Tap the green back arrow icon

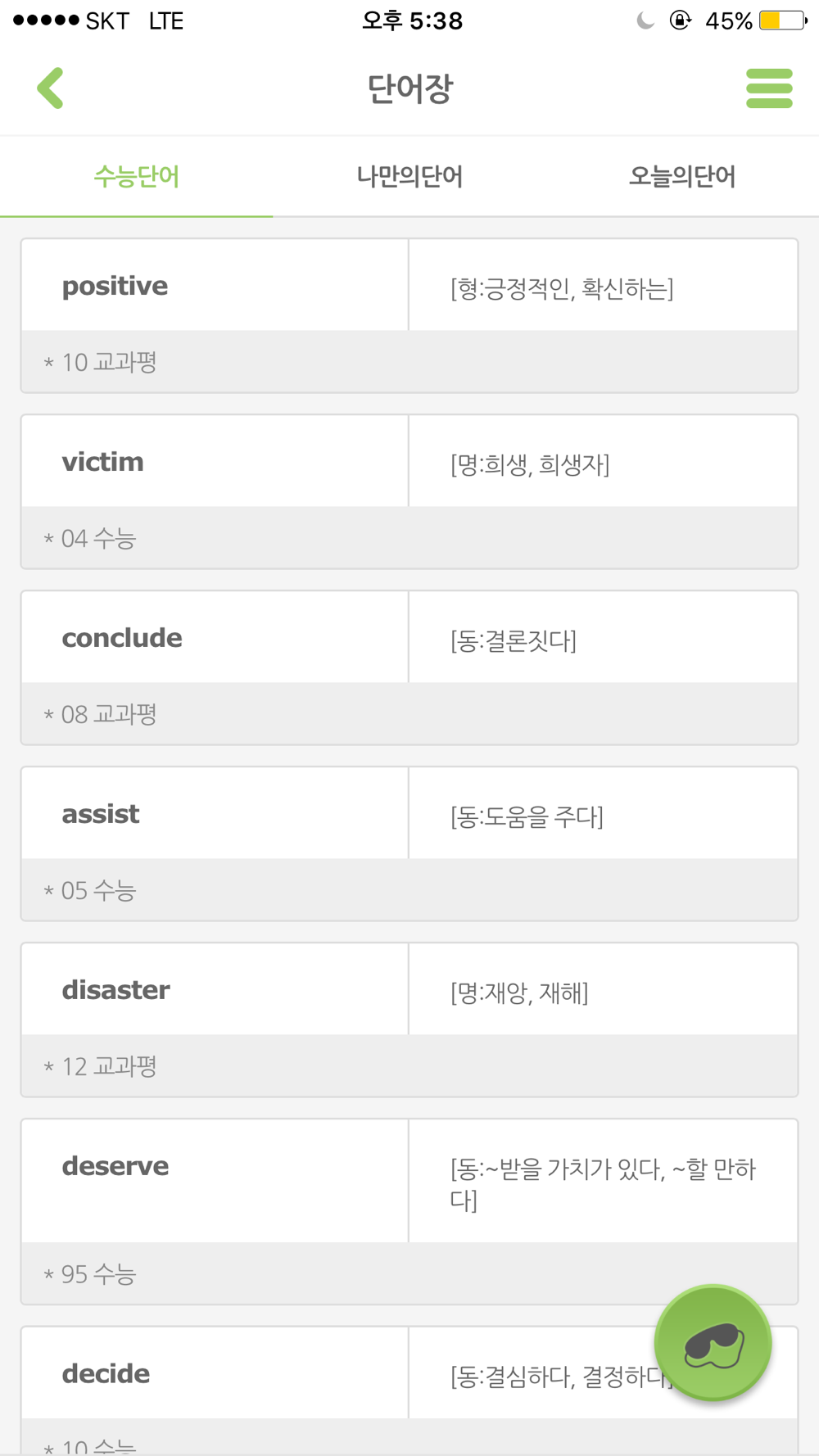[x=50, y=88]
